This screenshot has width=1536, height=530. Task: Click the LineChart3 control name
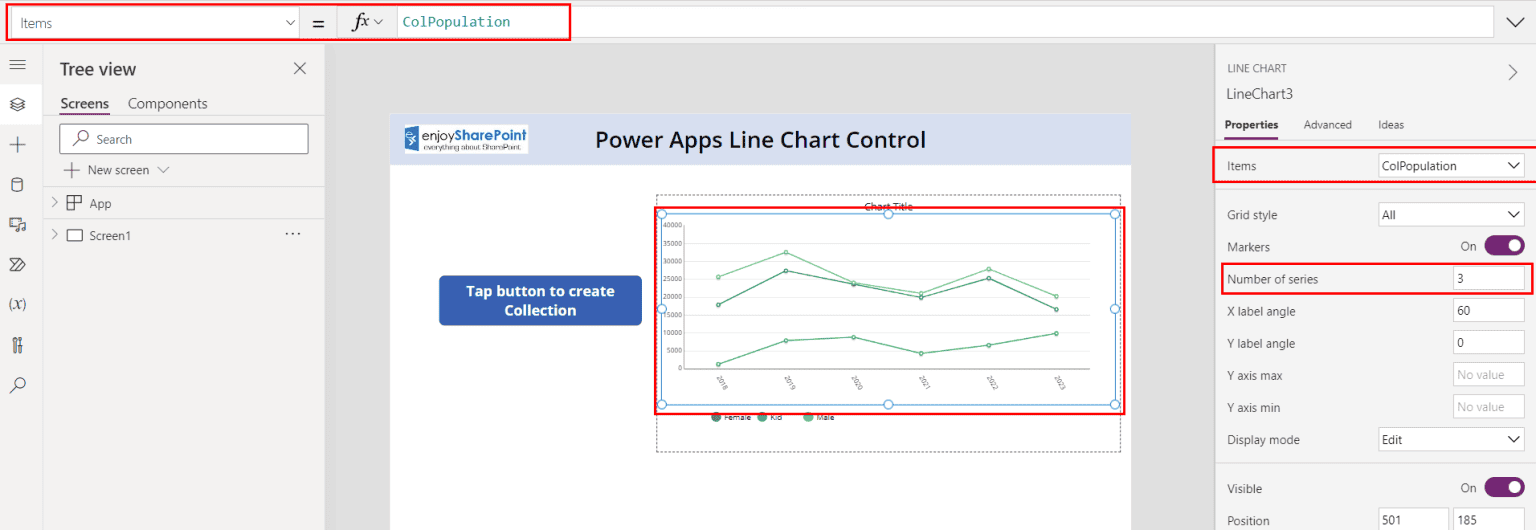point(1259,94)
